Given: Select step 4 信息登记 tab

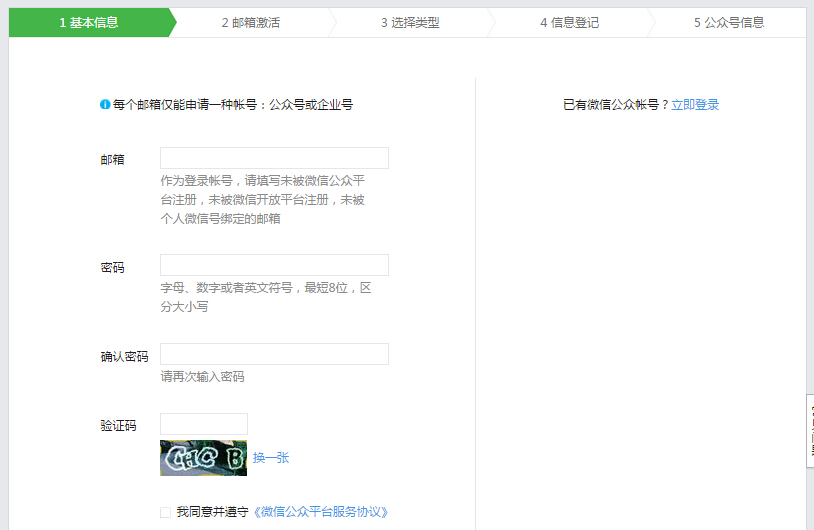Looking at the screenshot, I should click(x=569, y=22).
